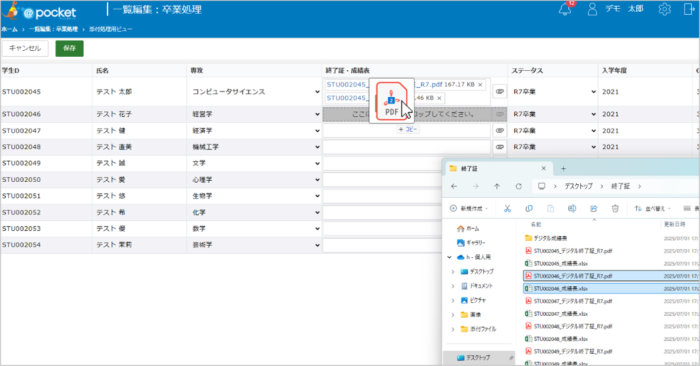
Task: Add a new Explorer tab
Action: (563, 168)
